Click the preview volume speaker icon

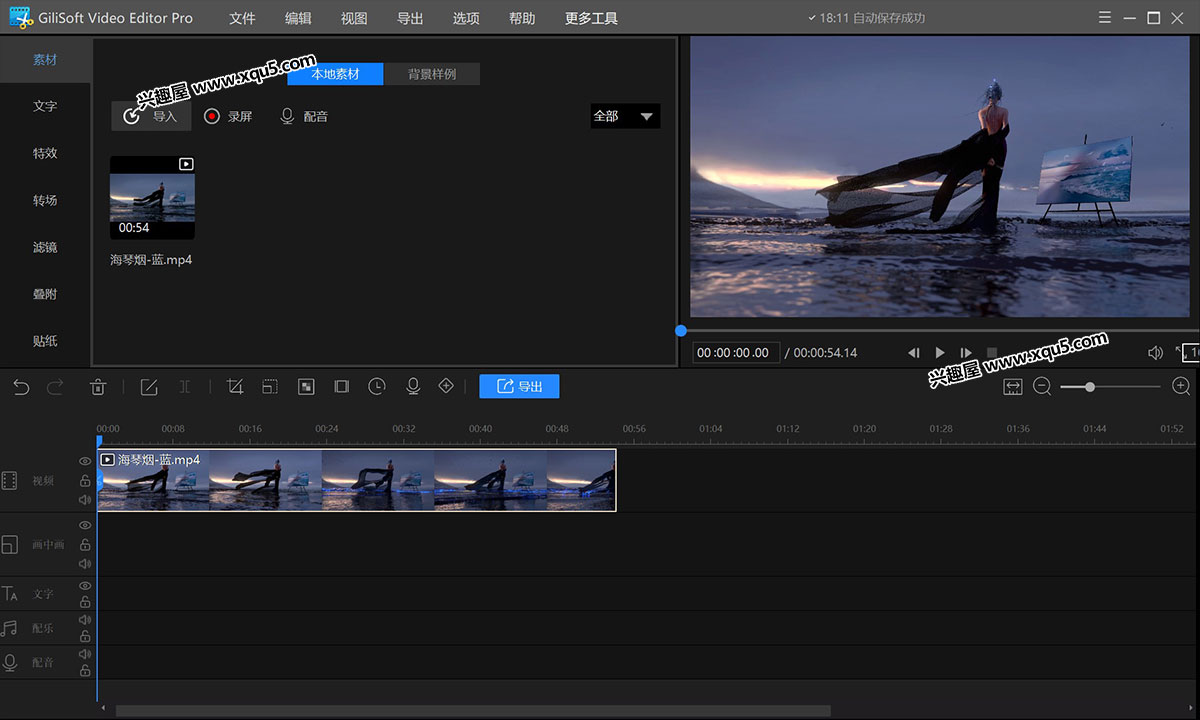pyautogui.click(x=1155, y=353)
